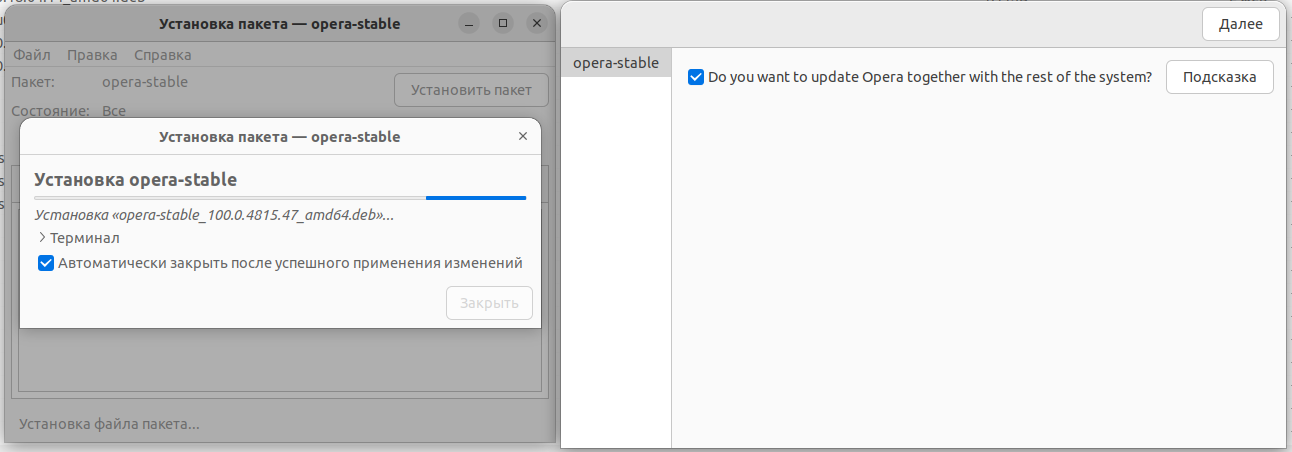Uncheck update Opera with system option

pos(696,77)
